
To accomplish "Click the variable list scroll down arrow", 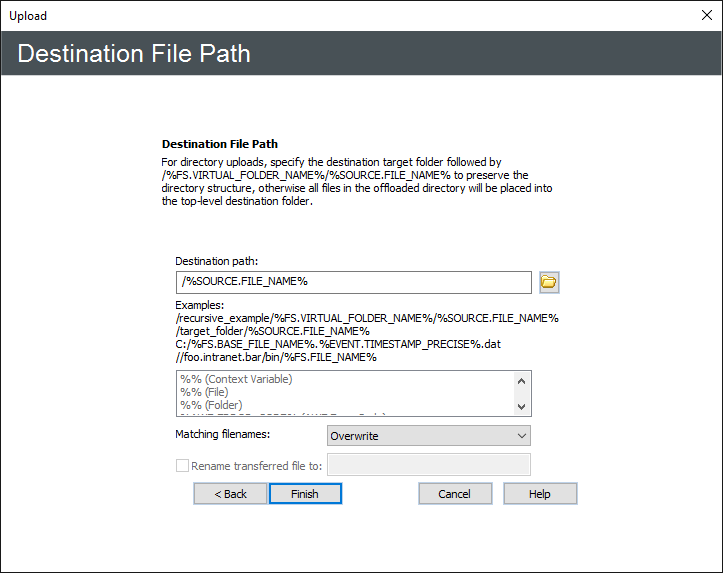I will [x=520, y=407].
